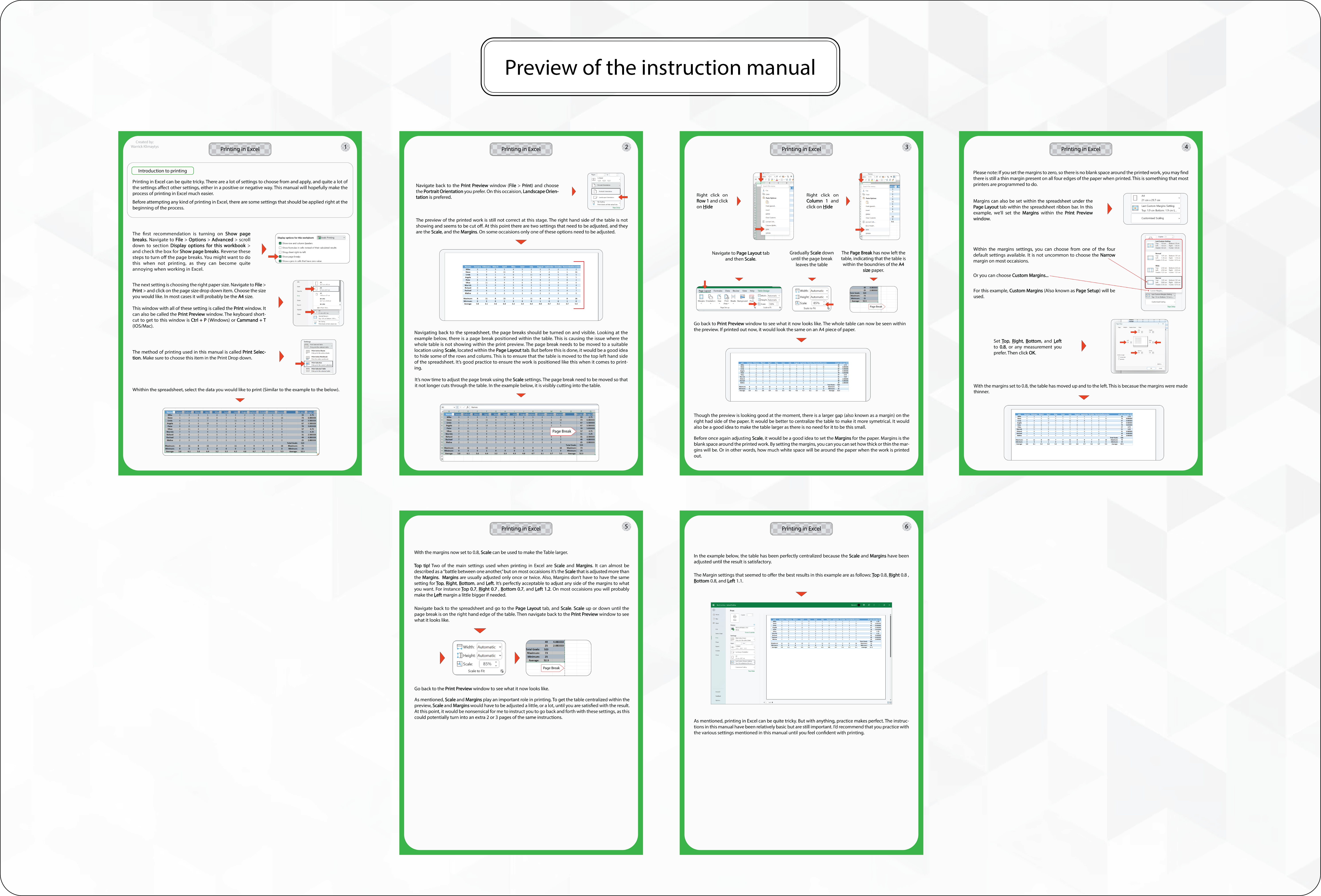Click the Normal margins icon on page 4
The image size is (1321, 896).
coord(1150,258)
